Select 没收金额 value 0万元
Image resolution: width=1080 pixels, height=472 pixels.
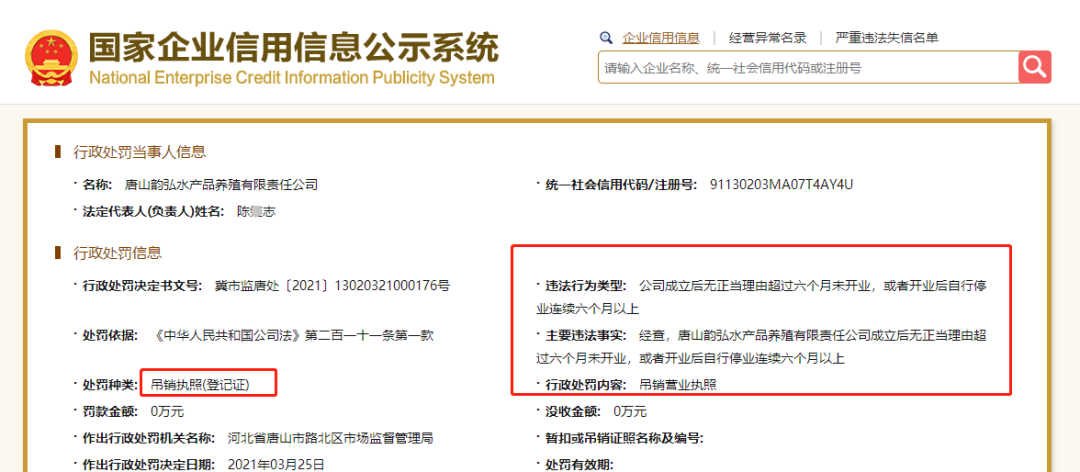click(630, 412)
